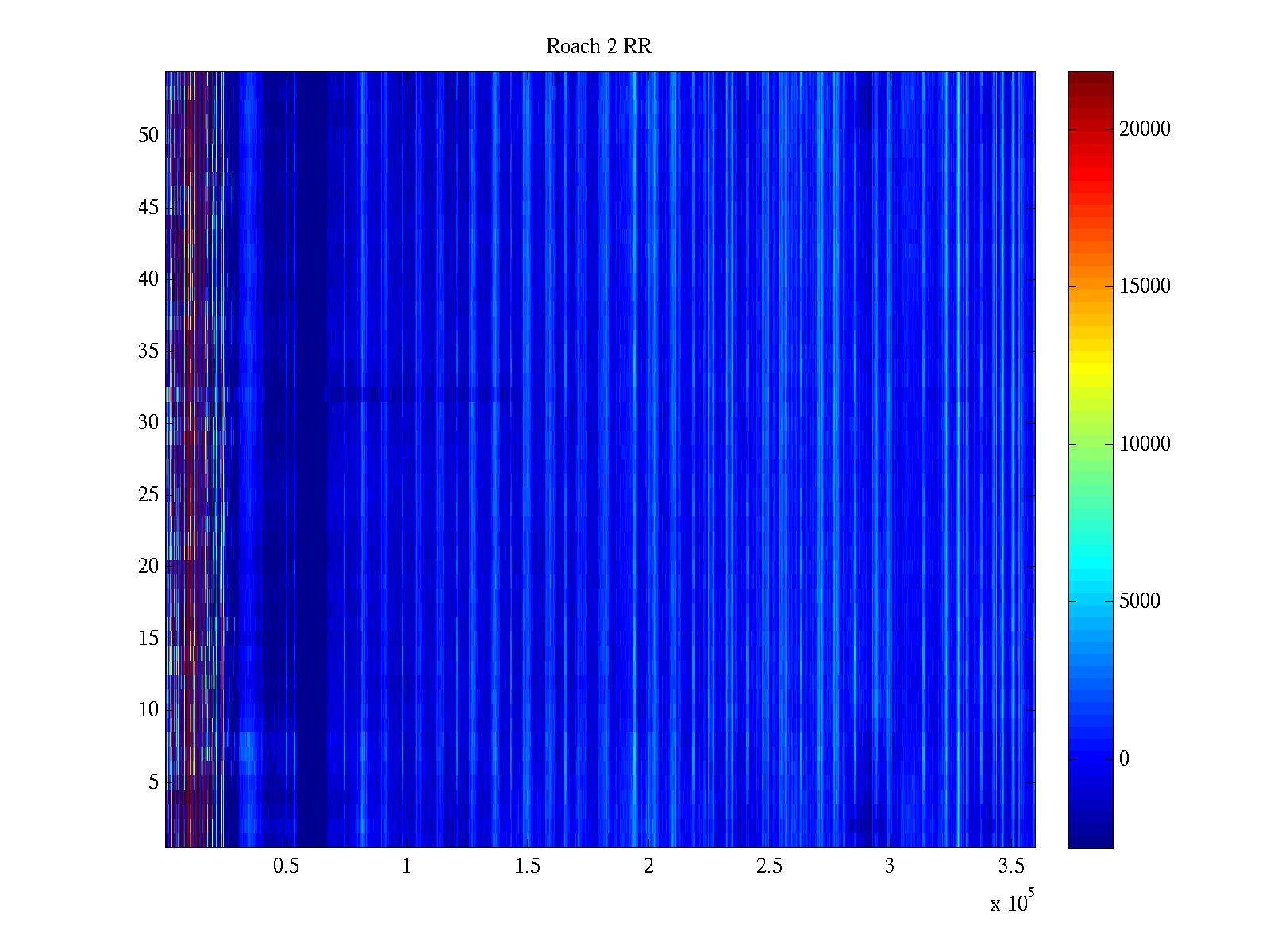Viewport: 1270px width, 952px height.
Task: Click the colorbar label 0
Action: coord(1124,759)
